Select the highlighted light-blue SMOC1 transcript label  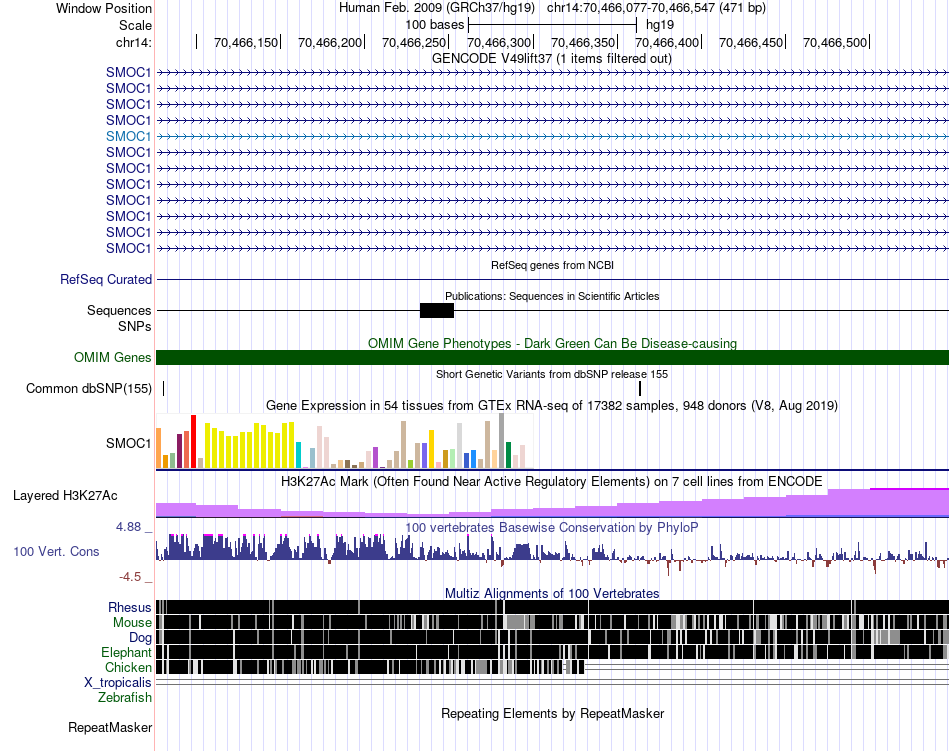128,136
